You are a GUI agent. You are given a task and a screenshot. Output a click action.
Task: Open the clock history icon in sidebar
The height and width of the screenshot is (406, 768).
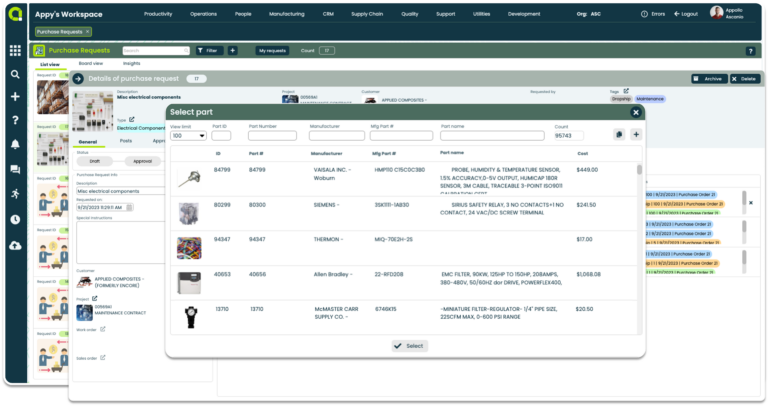click(x=15, y=219)
